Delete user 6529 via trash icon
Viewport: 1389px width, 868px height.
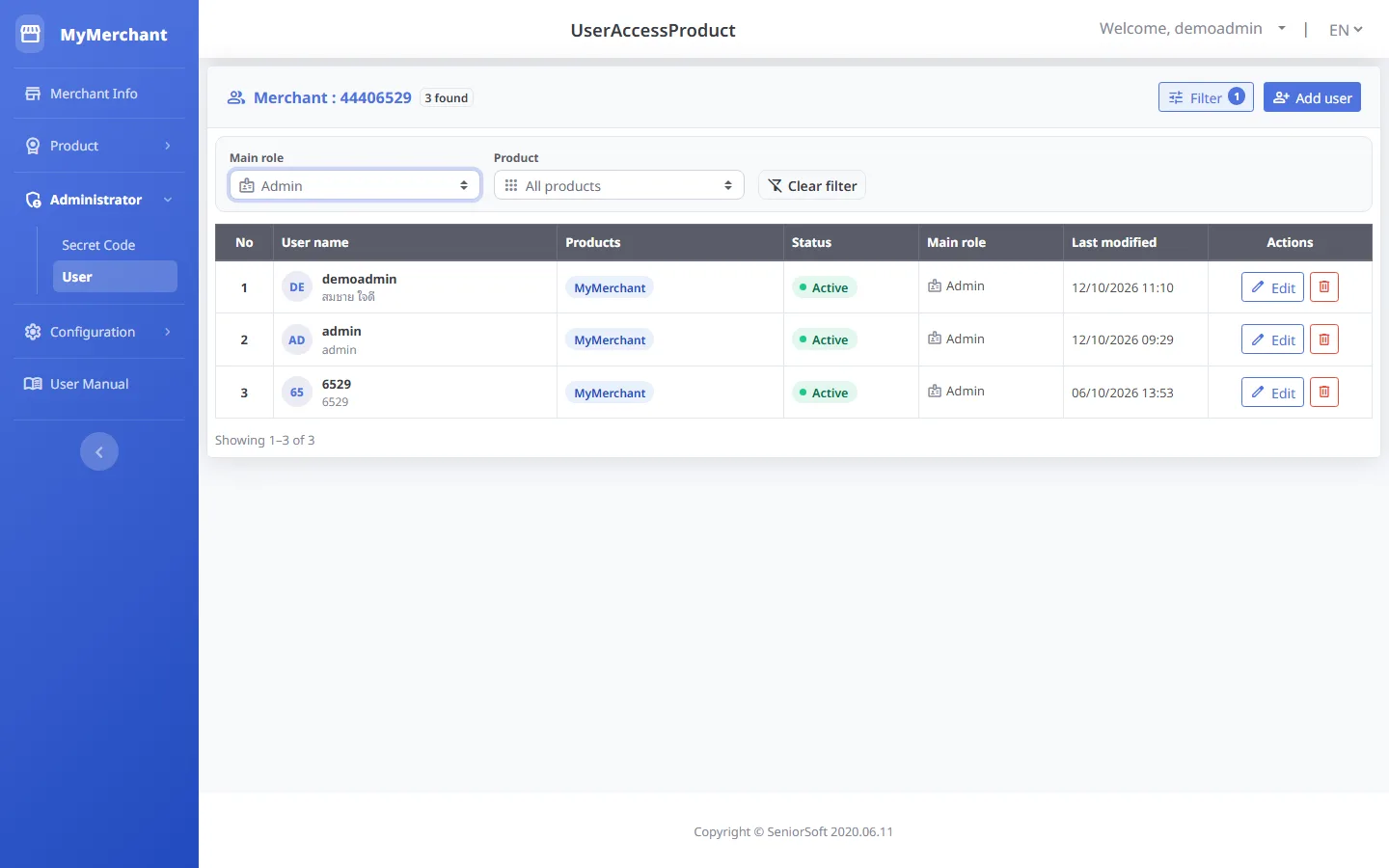(1324, 393)
